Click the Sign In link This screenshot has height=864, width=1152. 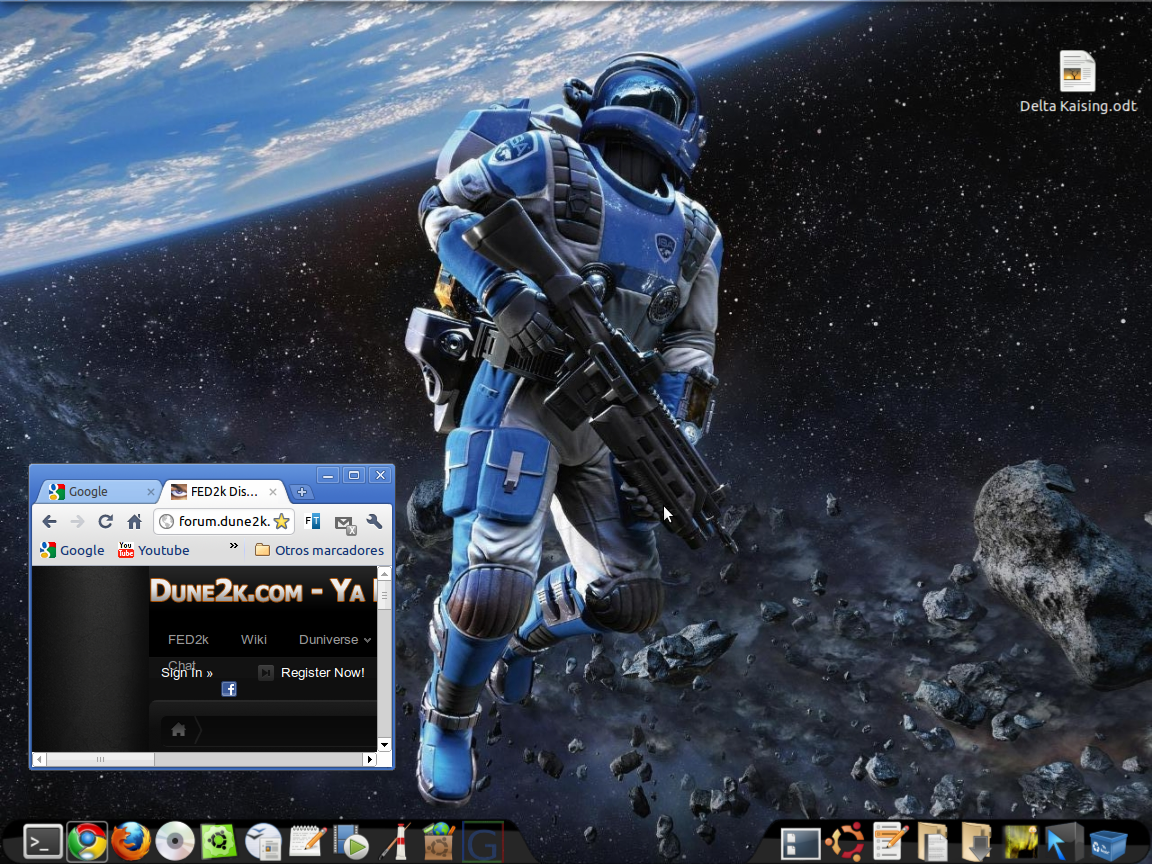click(187, 673)
